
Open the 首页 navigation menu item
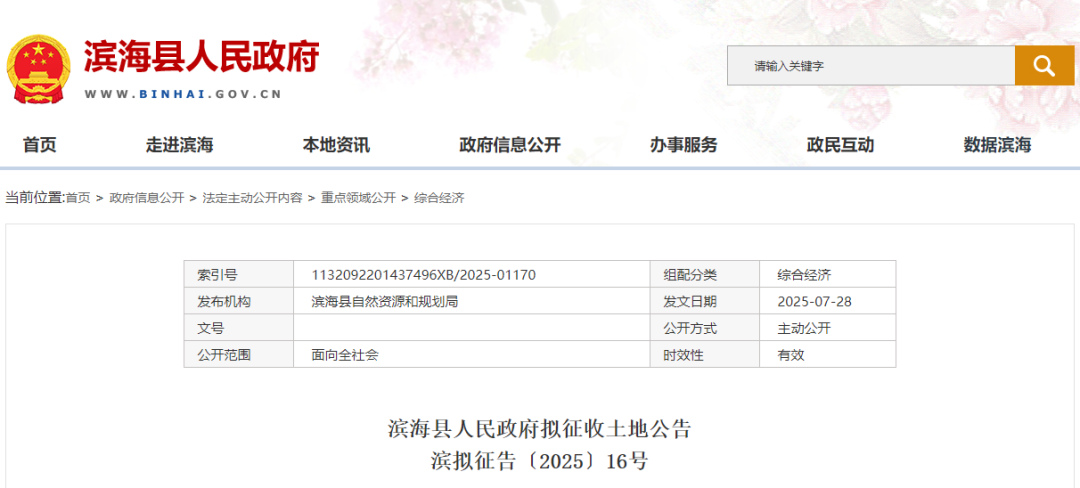pyautogui.click(x=40, y=145)
